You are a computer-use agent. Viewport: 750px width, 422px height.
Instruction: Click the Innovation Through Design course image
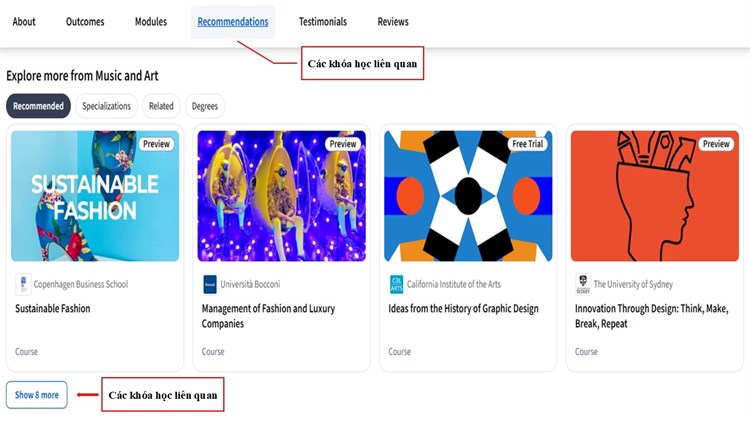click(654, 196)
